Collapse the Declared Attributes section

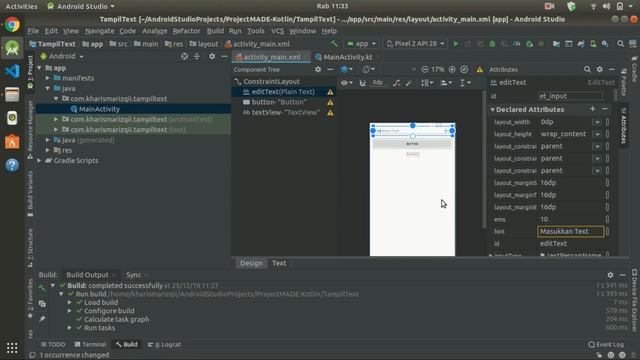click(x=492, y=109)
